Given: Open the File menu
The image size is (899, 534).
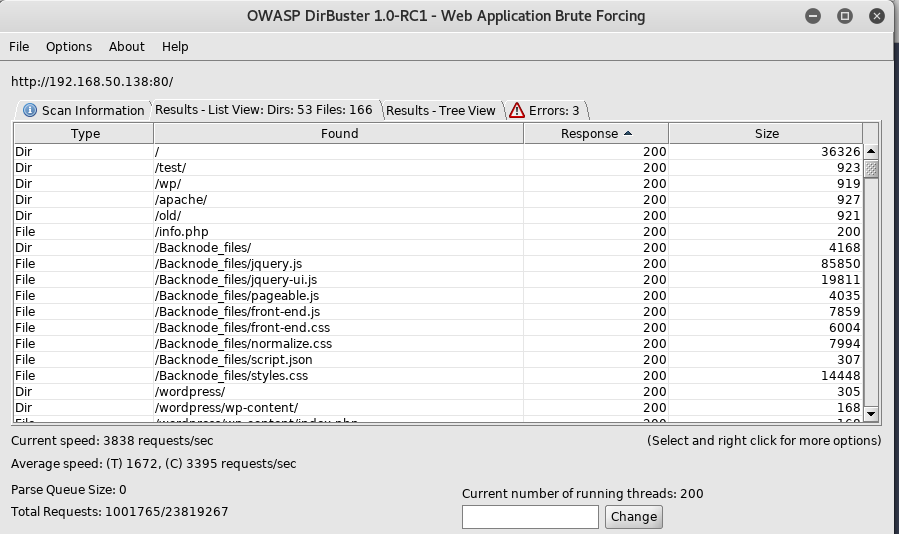Looking at the screenshot, I should click(x=19, y=46).
